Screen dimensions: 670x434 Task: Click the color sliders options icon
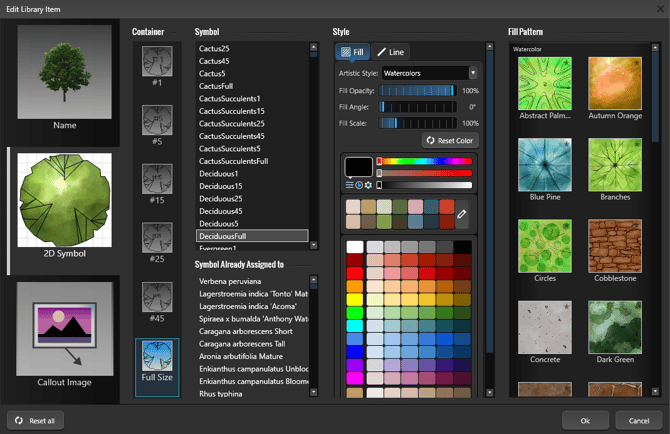coord(349,185)
